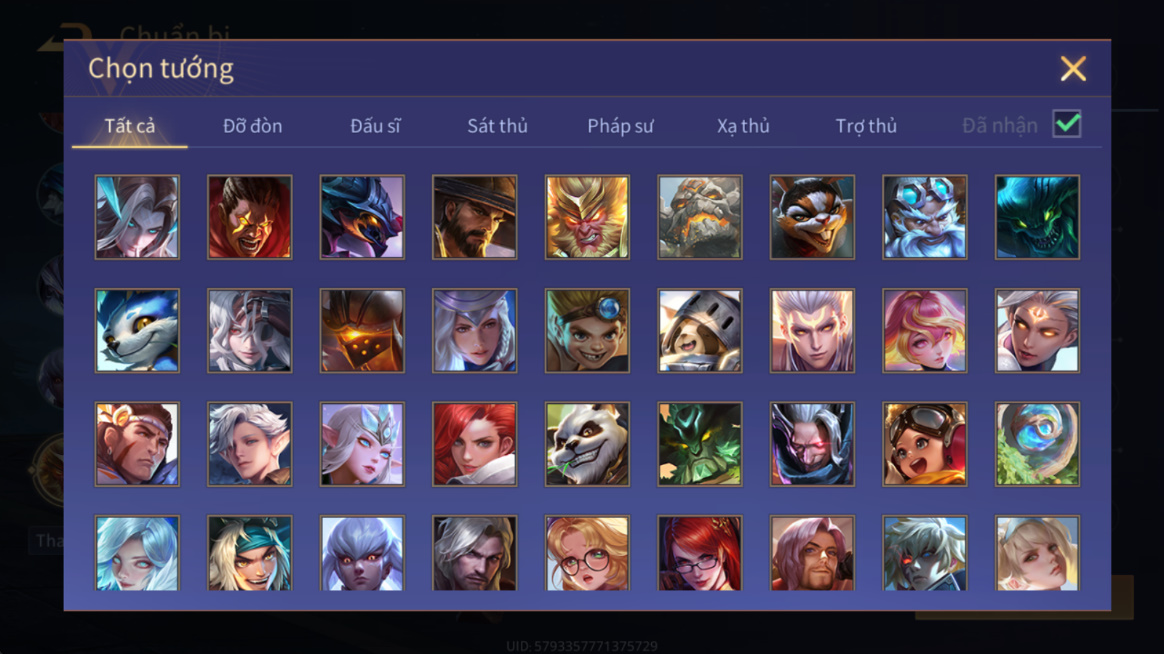Select the blonde girl with round glasses
This screenshot has width=1164, height=654.
[x=587, y=553]
